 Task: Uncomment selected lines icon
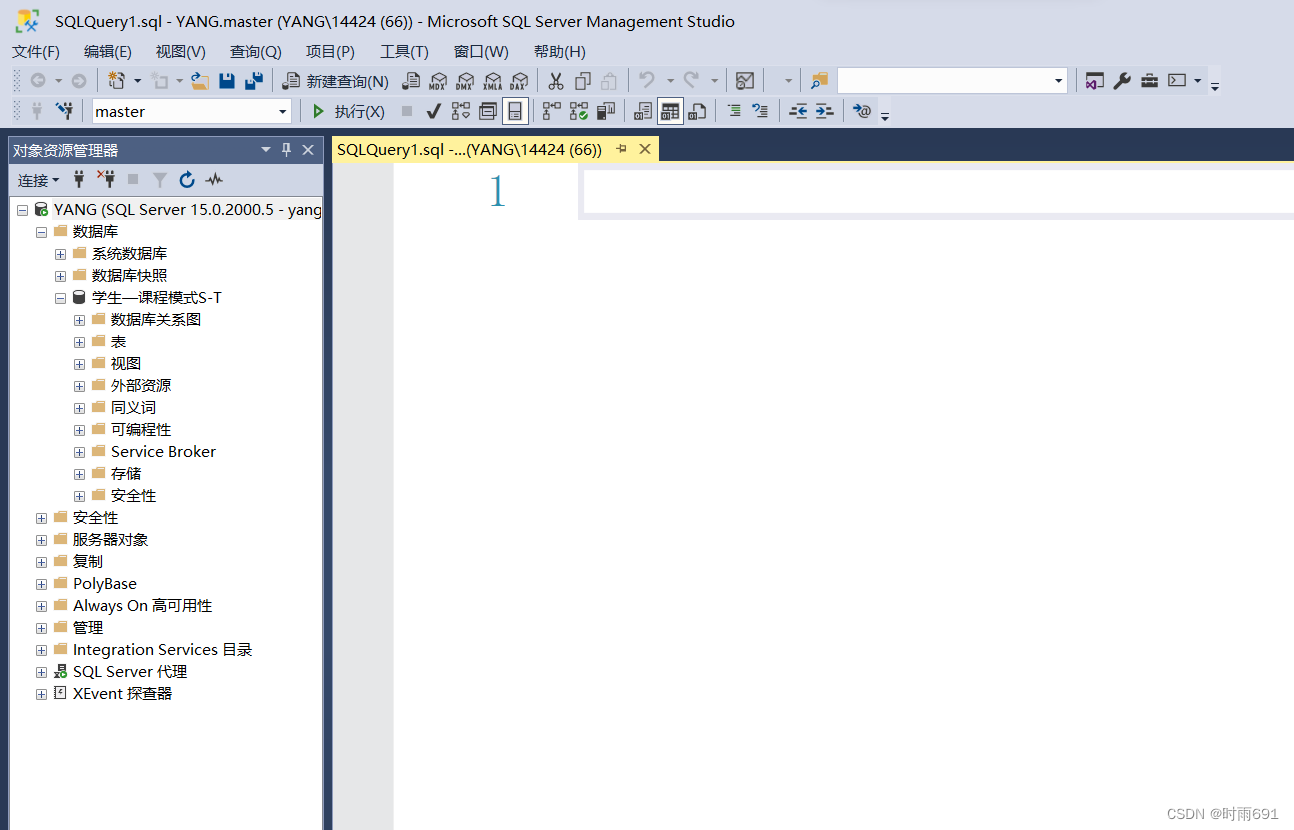click(x=761, y=111)
